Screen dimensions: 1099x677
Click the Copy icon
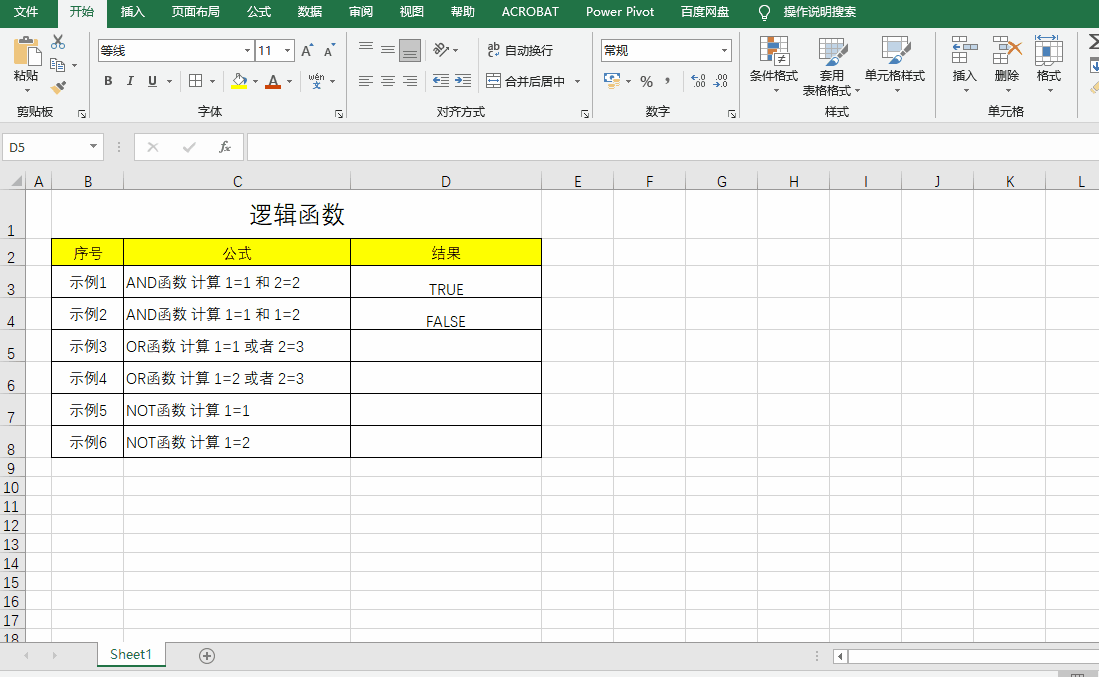[58, 65]
